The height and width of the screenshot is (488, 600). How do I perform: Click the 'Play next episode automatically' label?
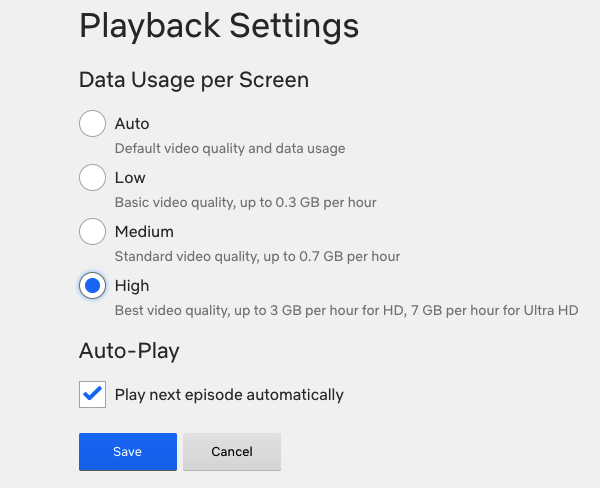pos(229,394)
